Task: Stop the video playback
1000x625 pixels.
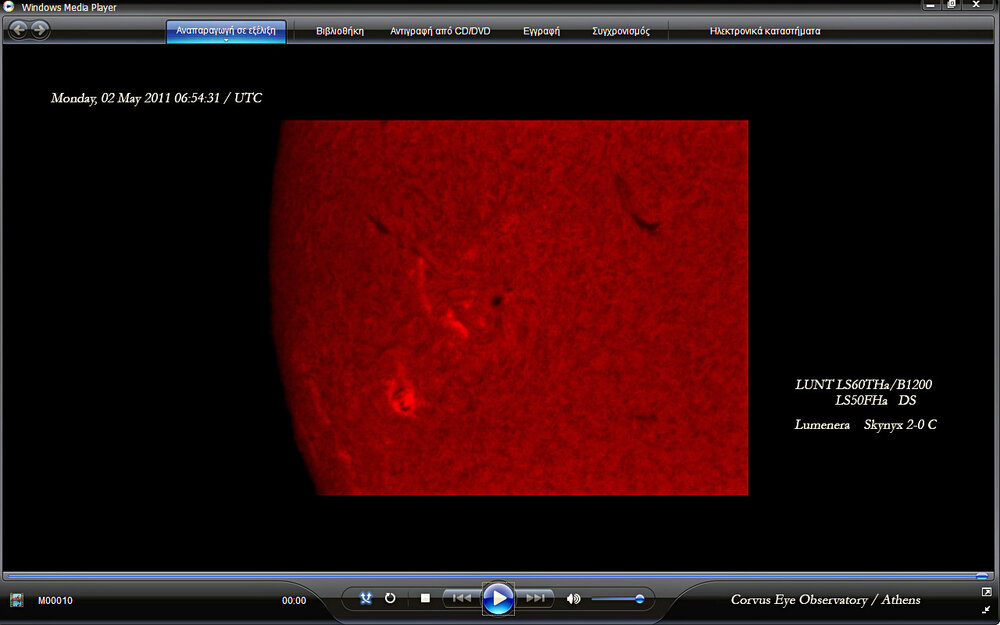Action: (x=425, y=599)
